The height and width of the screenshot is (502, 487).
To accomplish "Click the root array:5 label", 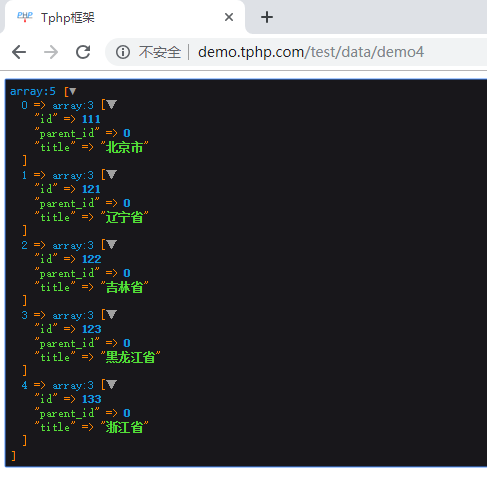I will [33, 91].
